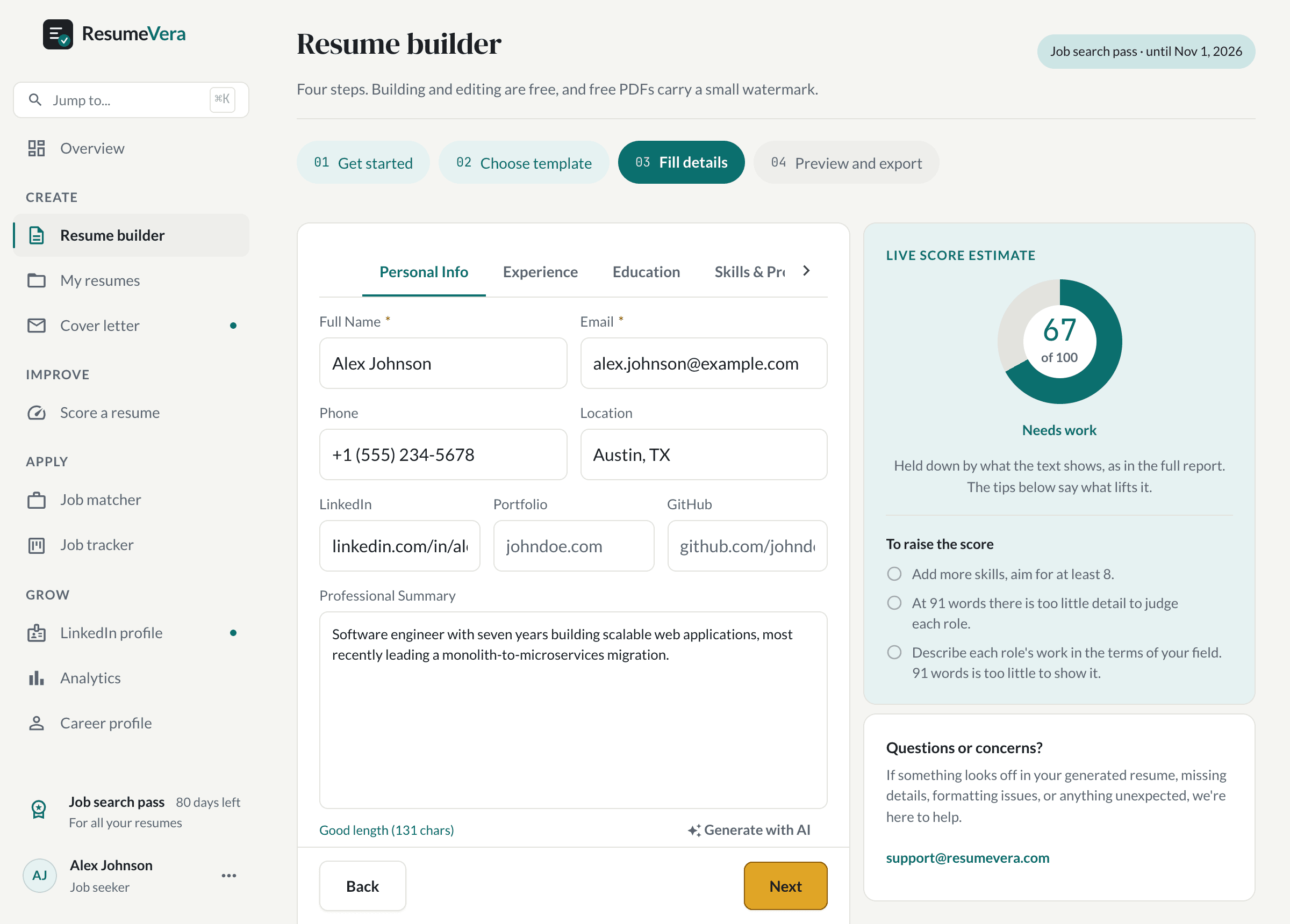This screenshot has width=1290, height=924.
Task: Click the Analytics bar chart icon
Action: pos(37,678)
